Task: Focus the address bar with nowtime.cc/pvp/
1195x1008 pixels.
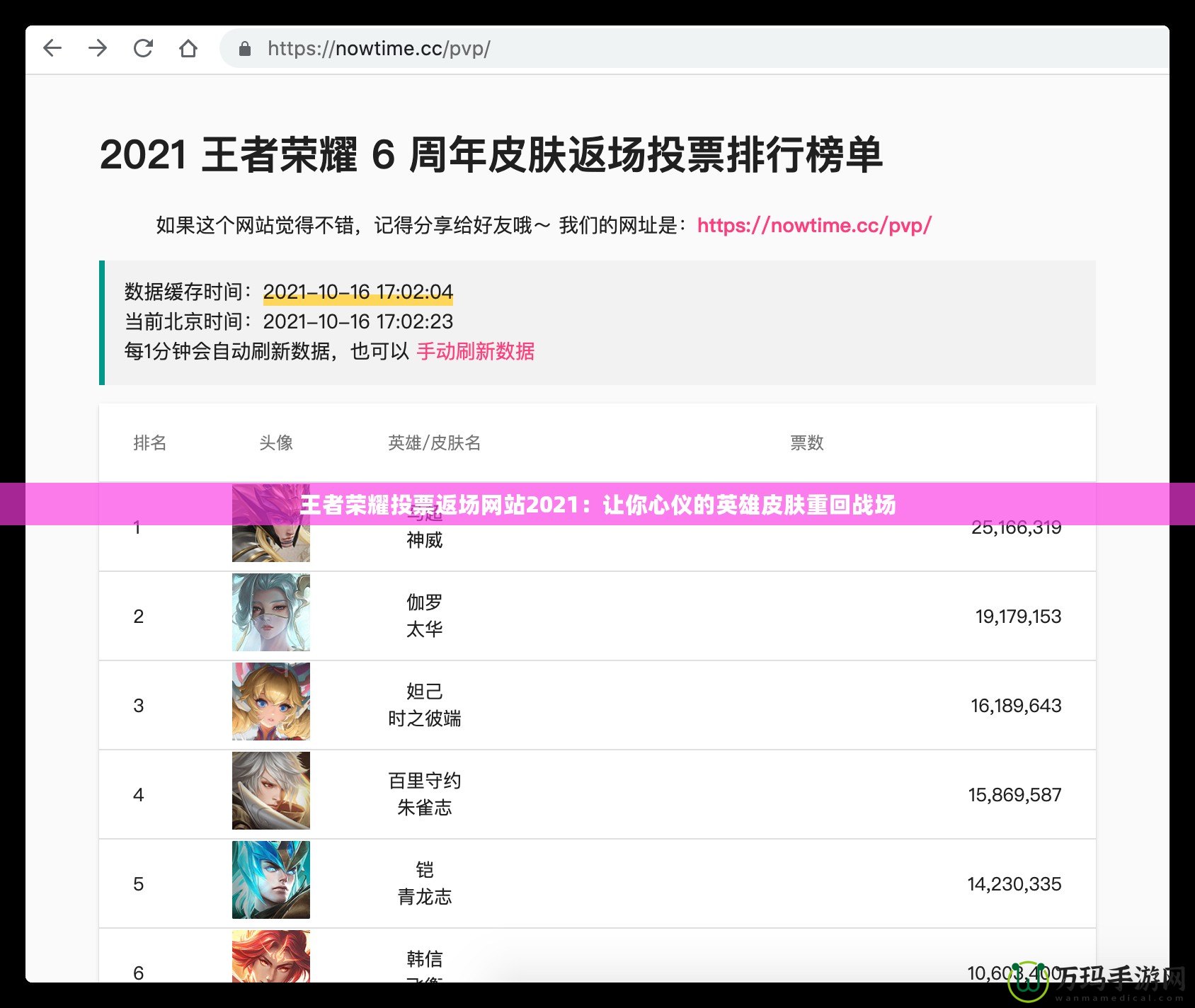Action: [x=694, y=49]
